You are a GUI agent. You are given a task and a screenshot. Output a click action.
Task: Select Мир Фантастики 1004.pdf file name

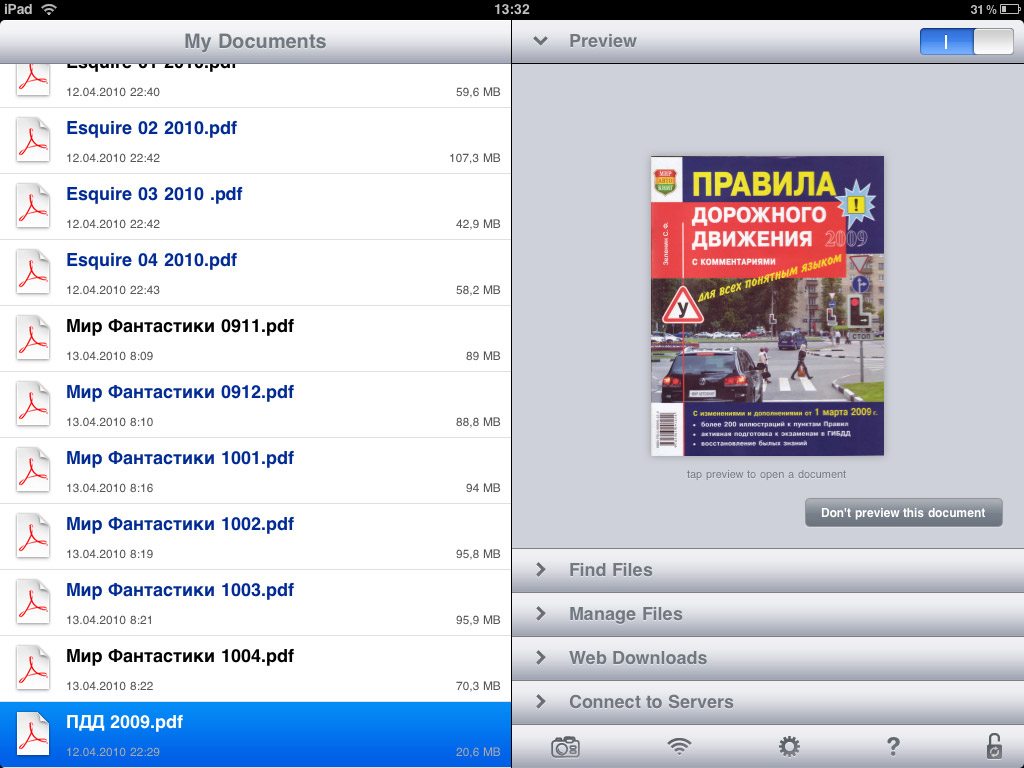[x=180, y=656]
